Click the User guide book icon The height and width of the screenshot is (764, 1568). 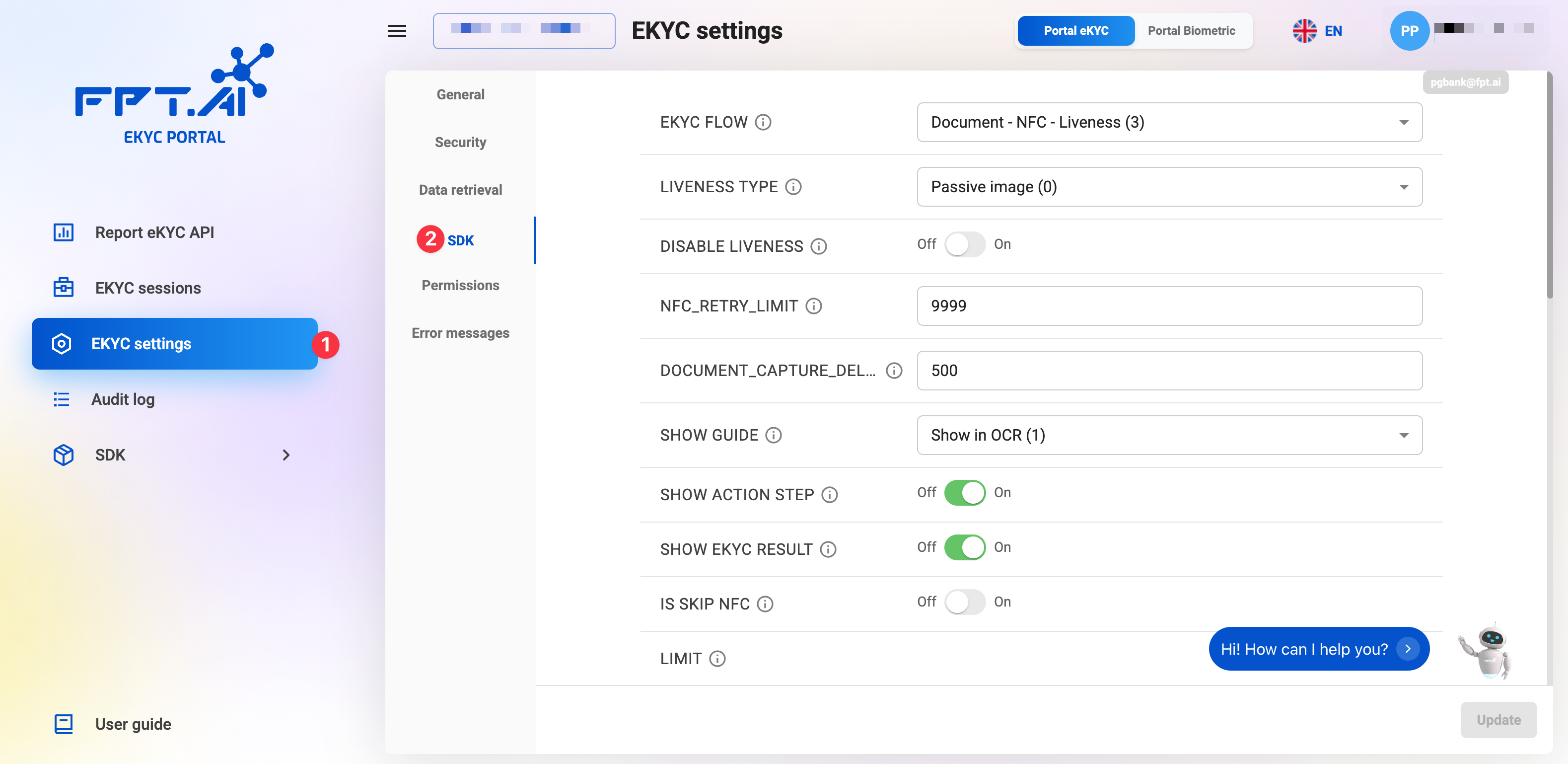click(x=63, y=724)
